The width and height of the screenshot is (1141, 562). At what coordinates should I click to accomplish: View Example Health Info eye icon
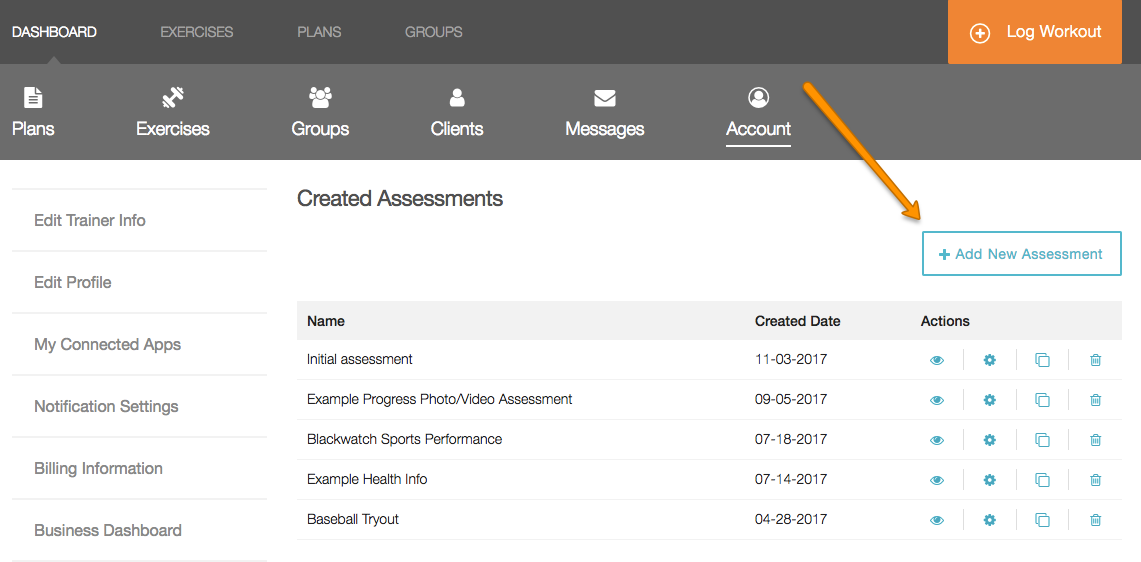(937, 480)
